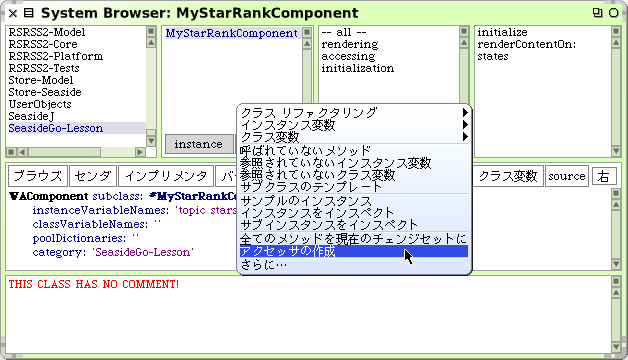This screenshot has width=628, height=360.
Task: Click the ブラウズ button
Action: tap(38, 176)
